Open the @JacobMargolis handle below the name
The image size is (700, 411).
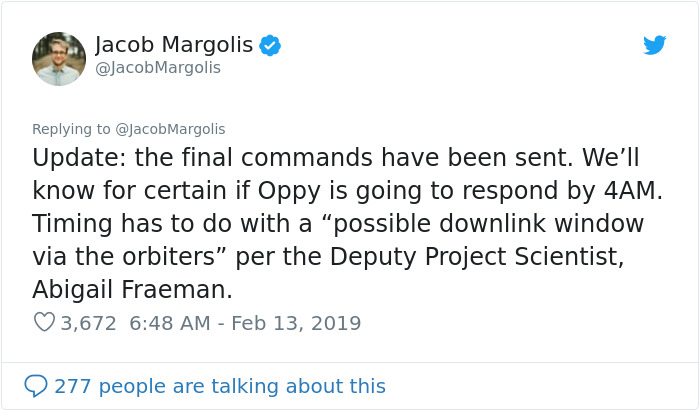(158, 68)
